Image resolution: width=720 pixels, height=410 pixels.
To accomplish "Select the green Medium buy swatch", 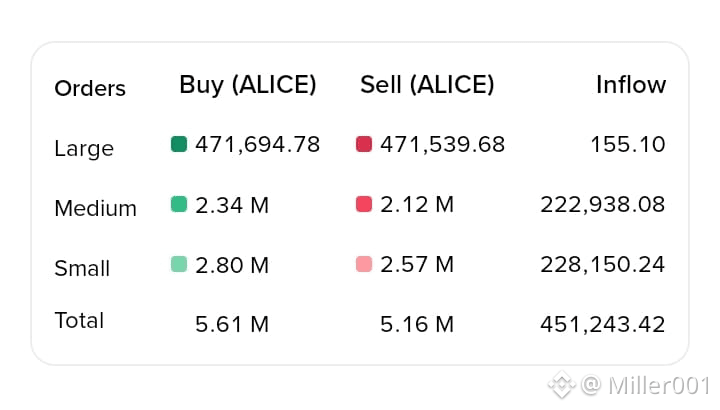I will [179, 204].
